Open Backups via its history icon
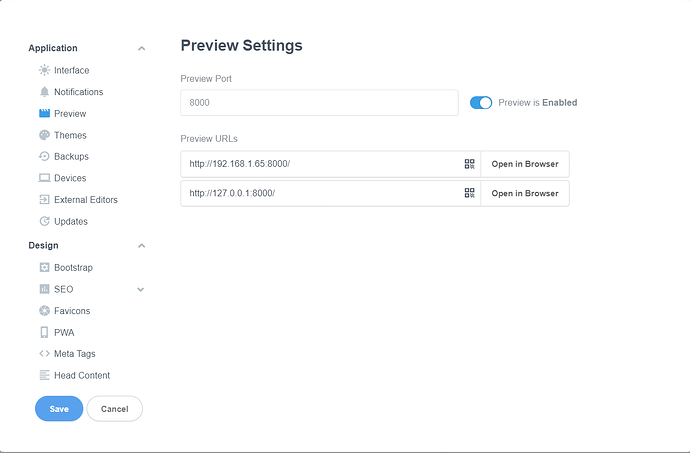Viewport: 690px width, 453px height. tap(44, 156)
